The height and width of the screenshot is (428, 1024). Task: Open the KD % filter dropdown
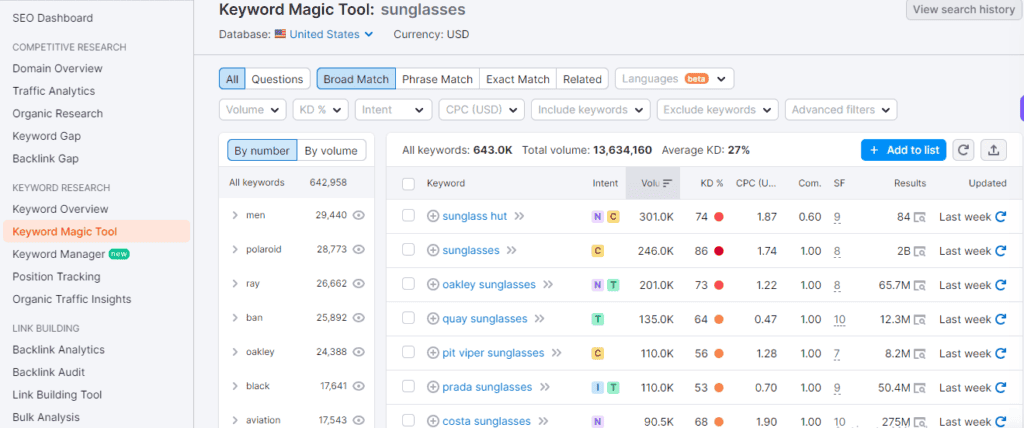(x=321, y=110)
